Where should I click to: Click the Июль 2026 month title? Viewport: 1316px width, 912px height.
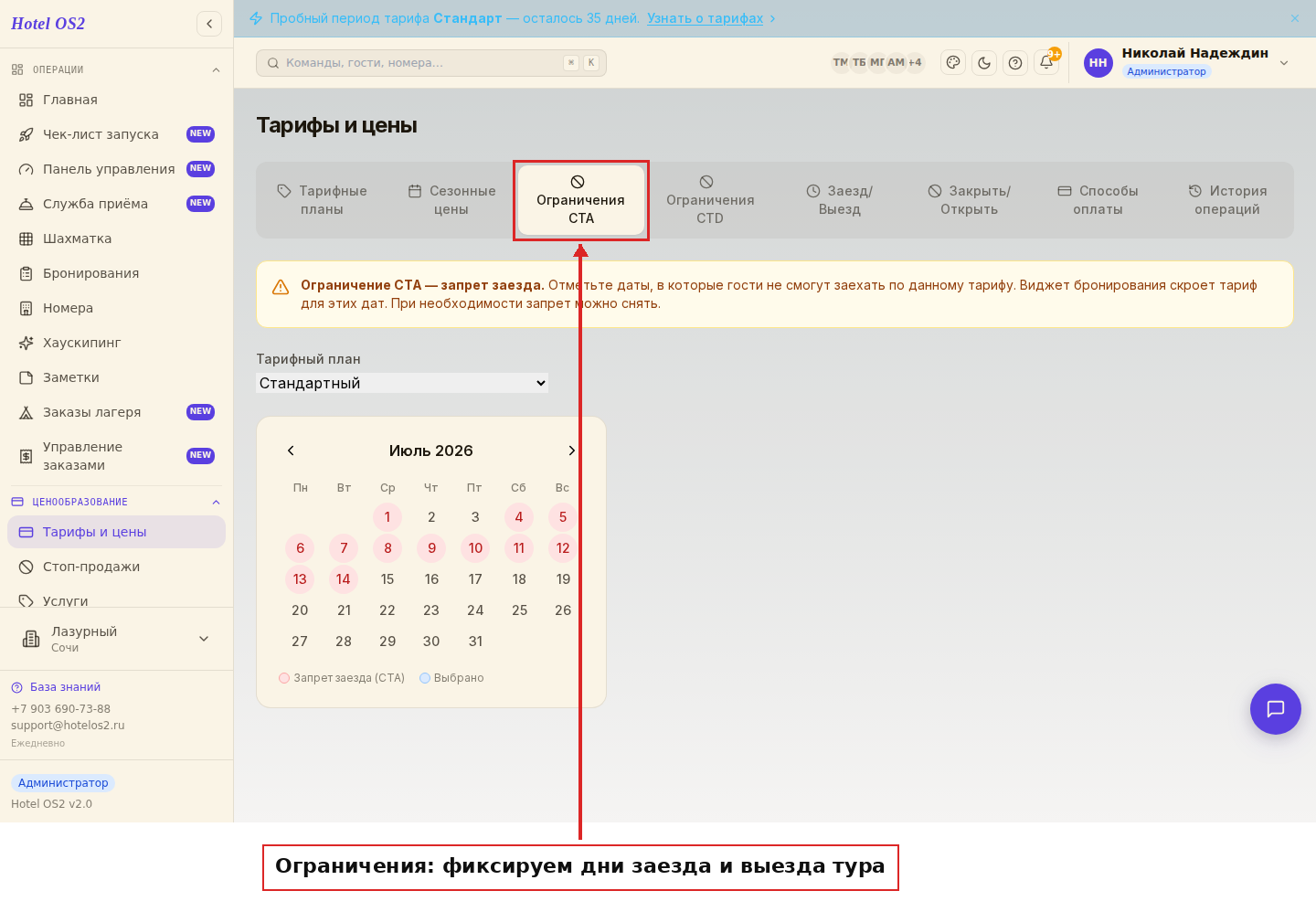[x=431, y=451]
